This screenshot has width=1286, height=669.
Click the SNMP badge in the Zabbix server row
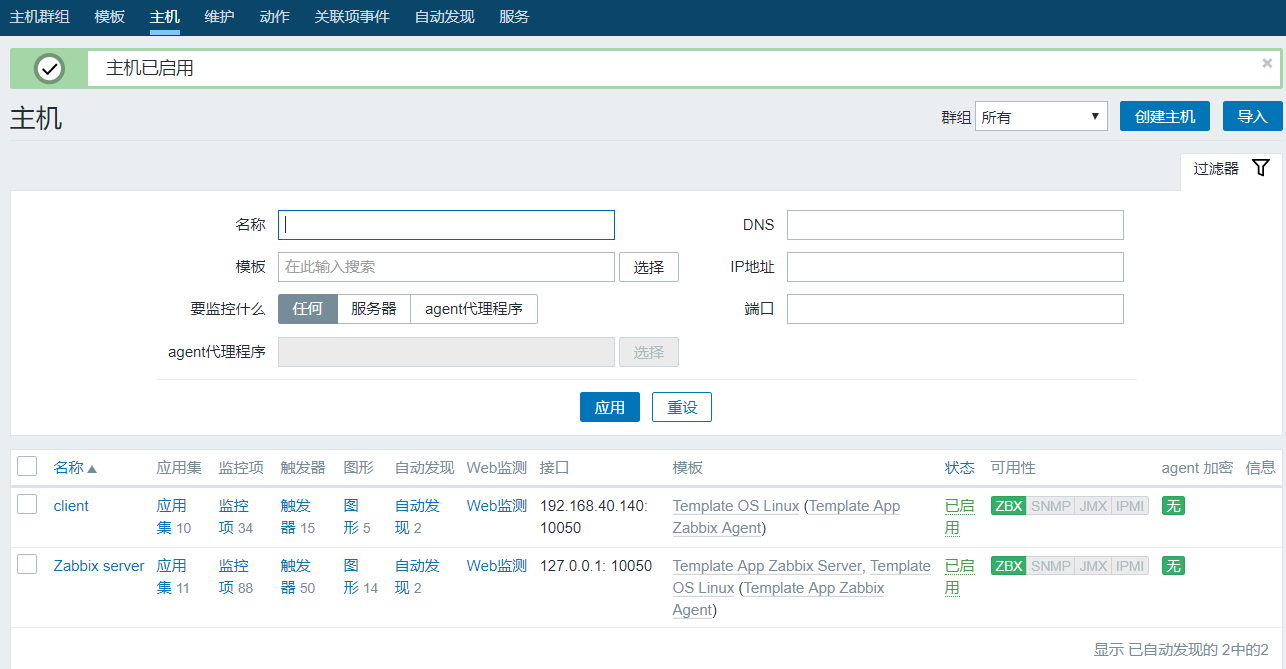coord(1051,566)
